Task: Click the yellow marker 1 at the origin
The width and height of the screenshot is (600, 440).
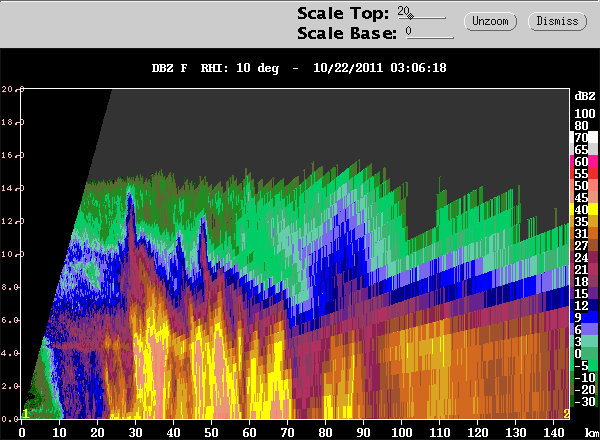Action: 25,414
